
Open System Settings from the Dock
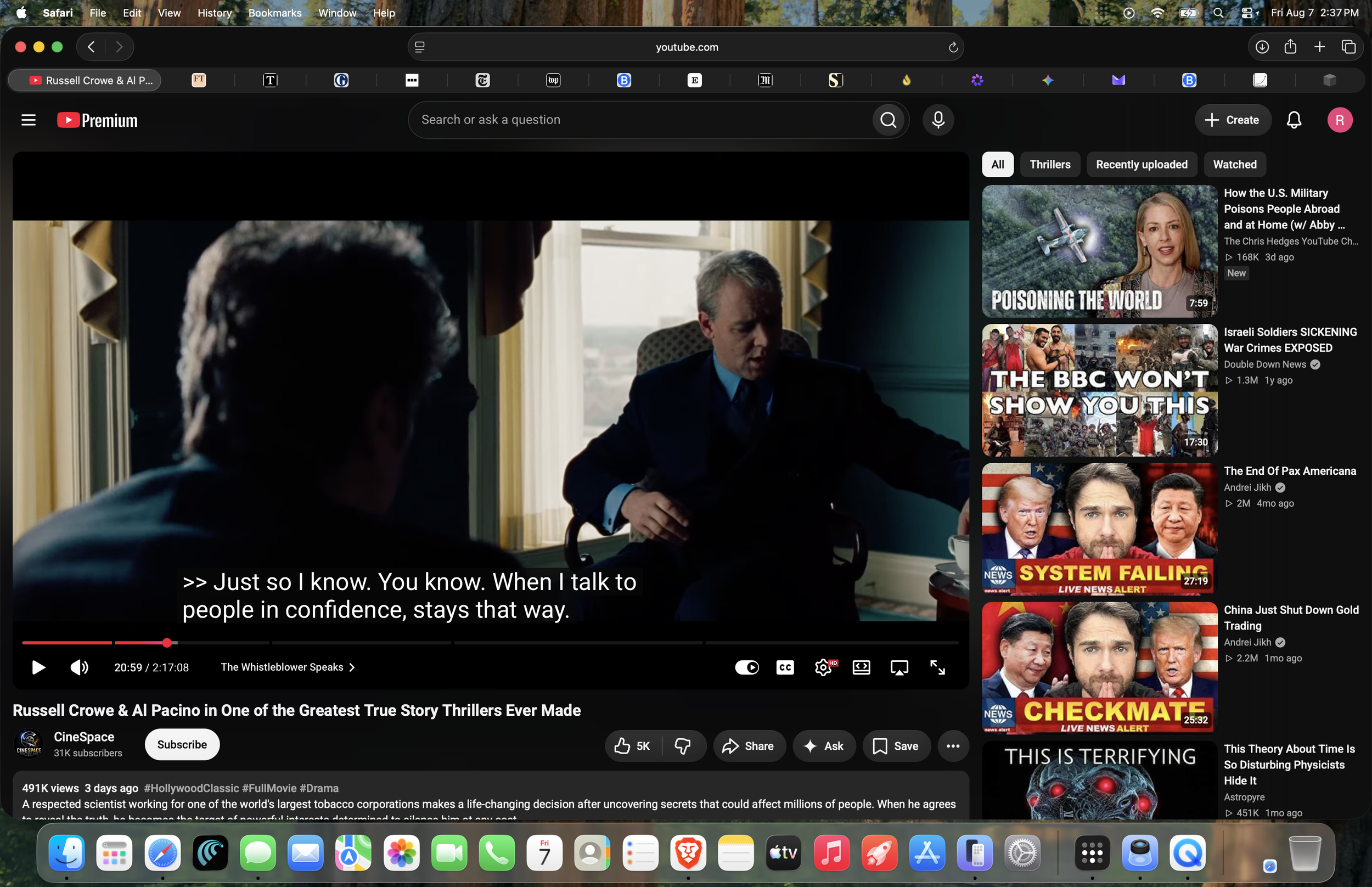1022,853
